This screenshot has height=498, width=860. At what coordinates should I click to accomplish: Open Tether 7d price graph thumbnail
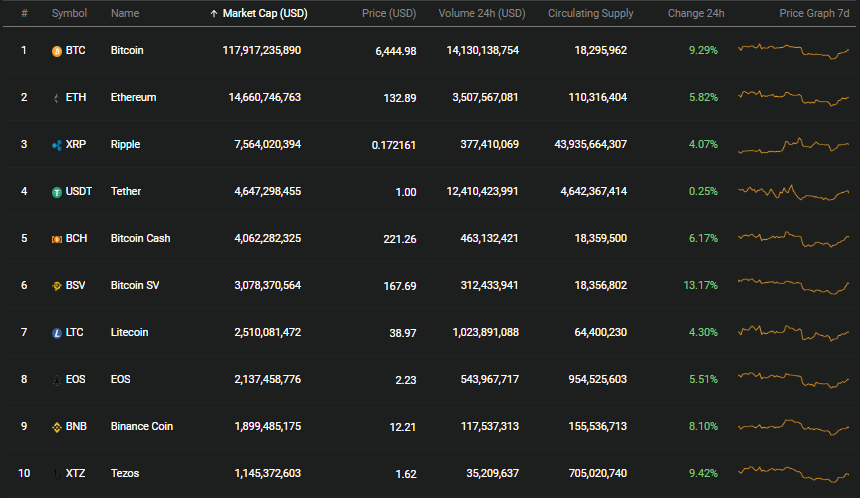[793, 193]
